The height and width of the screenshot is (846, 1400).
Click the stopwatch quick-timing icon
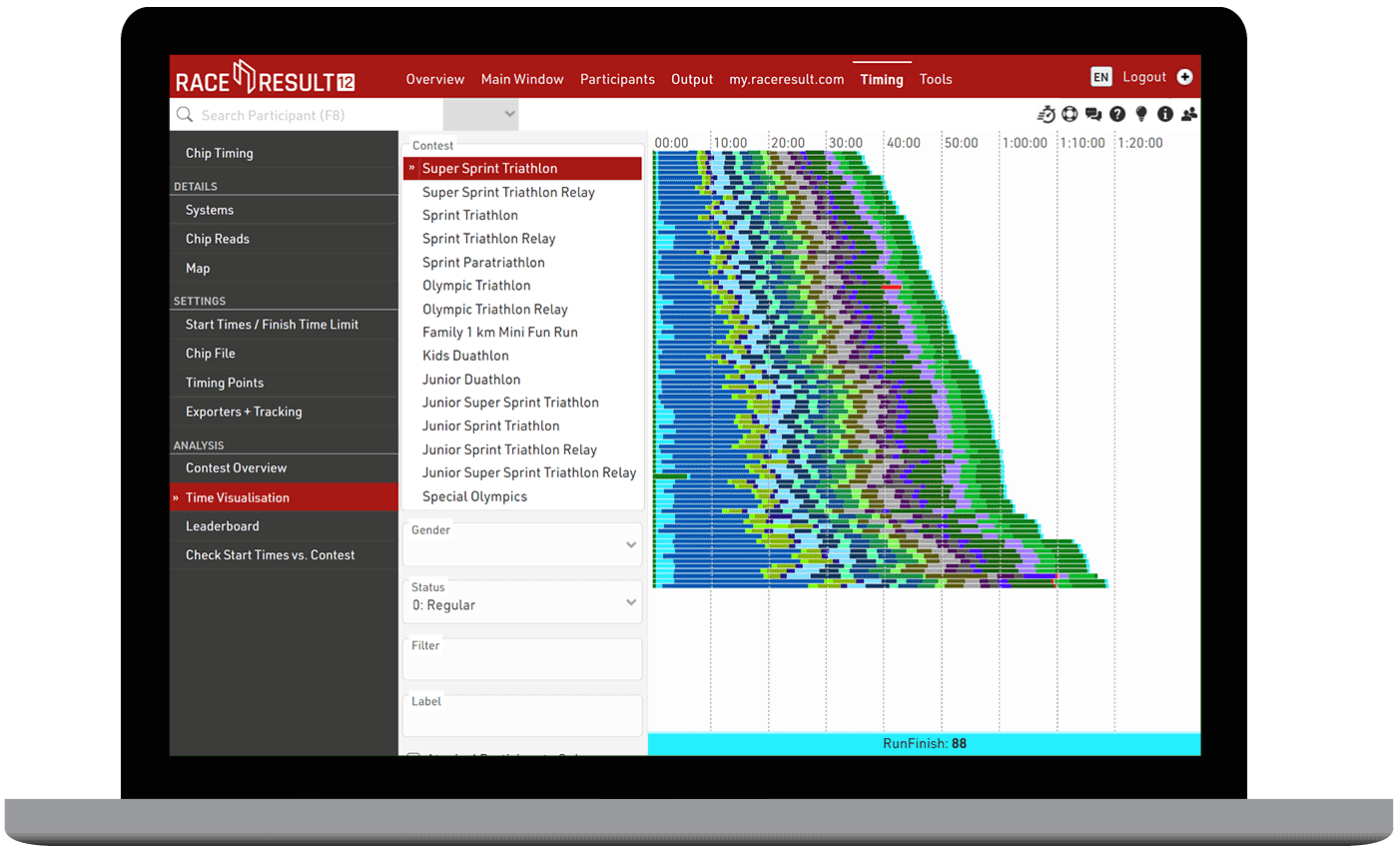1046,114
